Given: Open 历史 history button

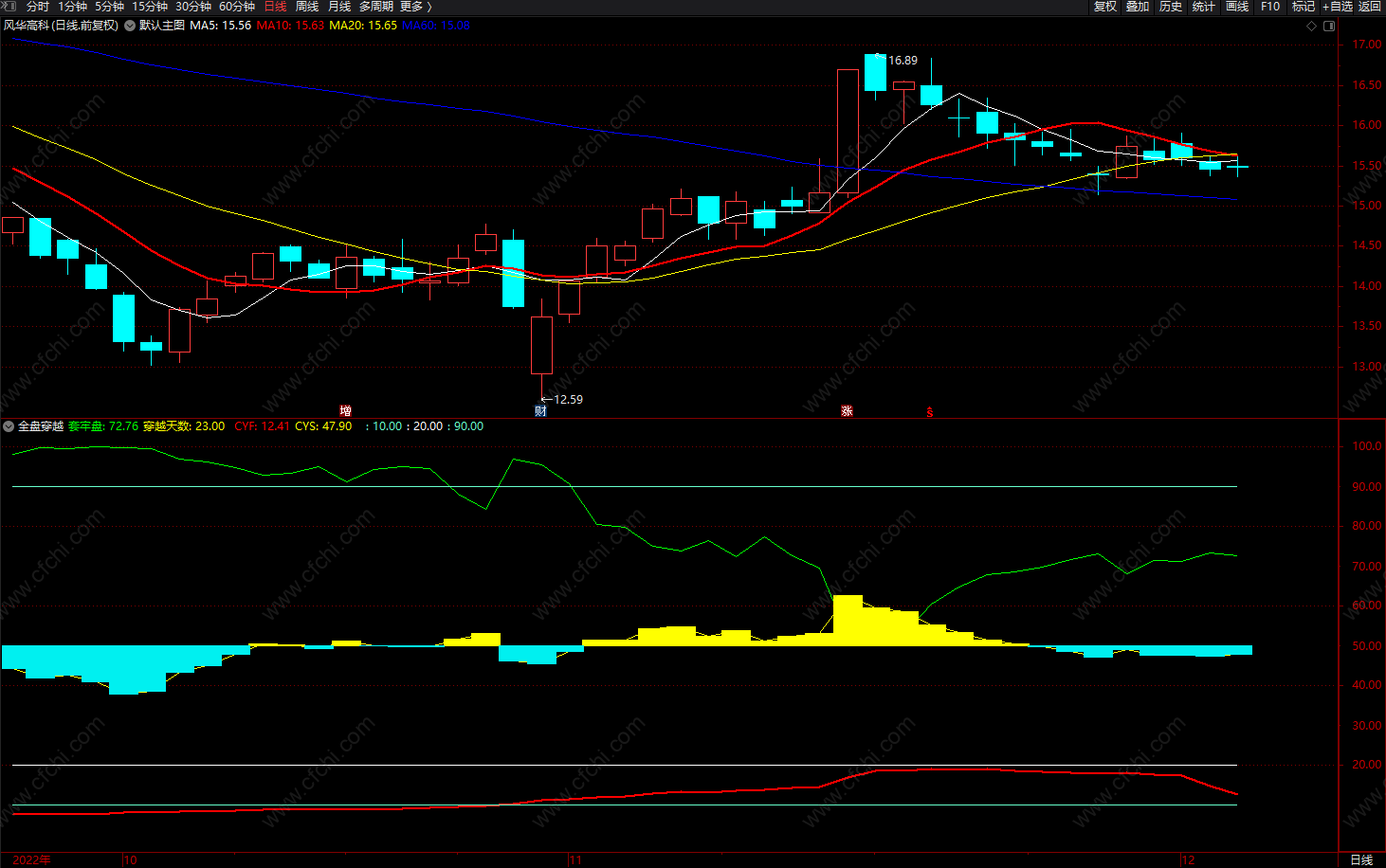Looking at the screenshot, I should pyautogui.click(x=1171, y=7).
